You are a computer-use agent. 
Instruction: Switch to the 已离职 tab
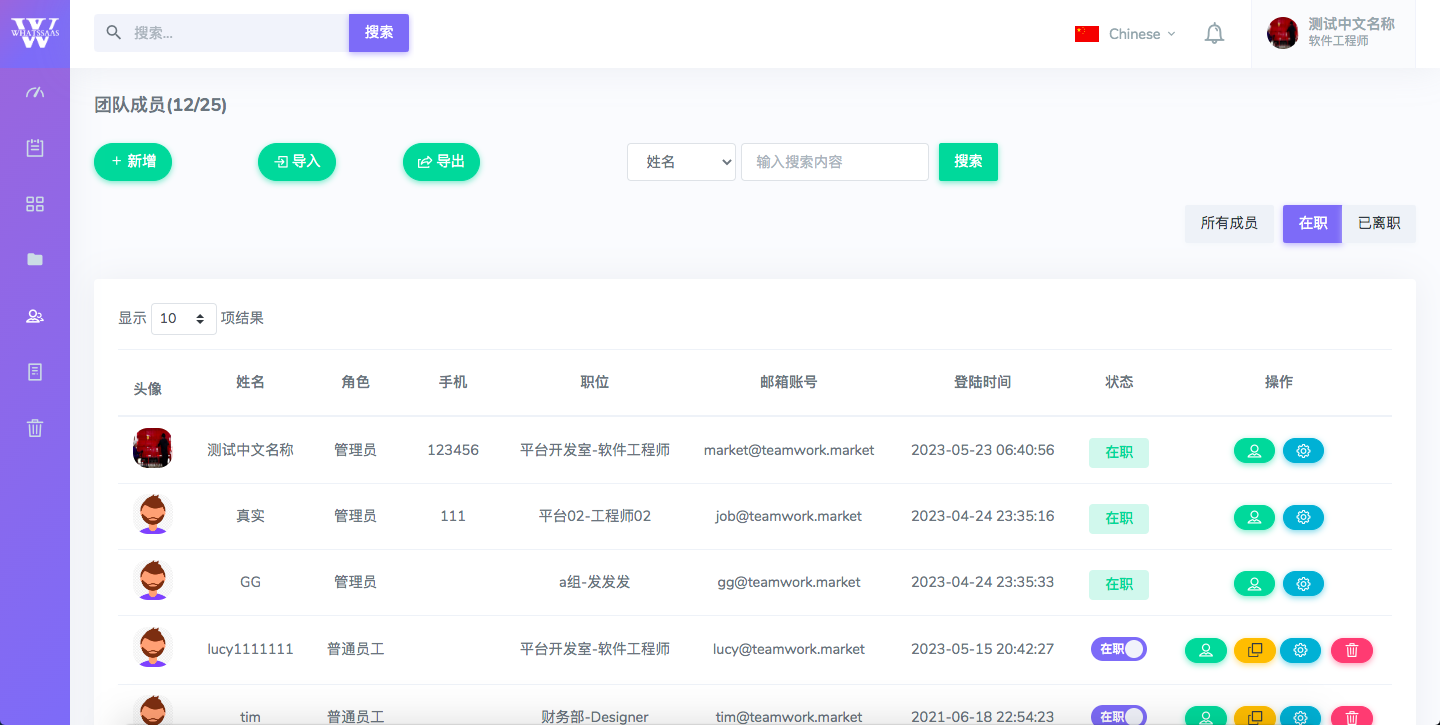(x=1379, y=223)
